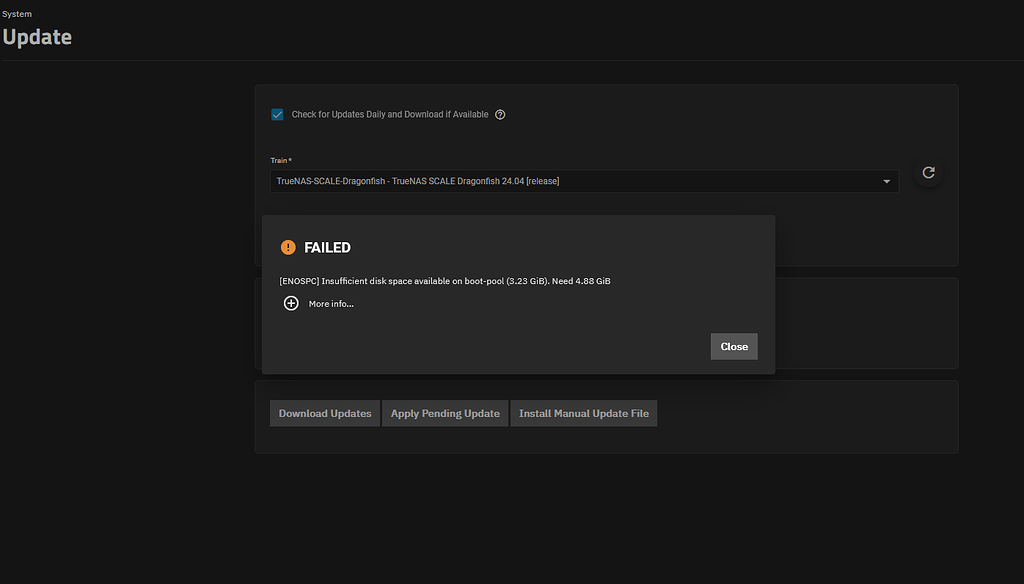Screen dimensions: 1024x584
Task: Navigate back via the System breadcrumb
Action: [17, 13]
